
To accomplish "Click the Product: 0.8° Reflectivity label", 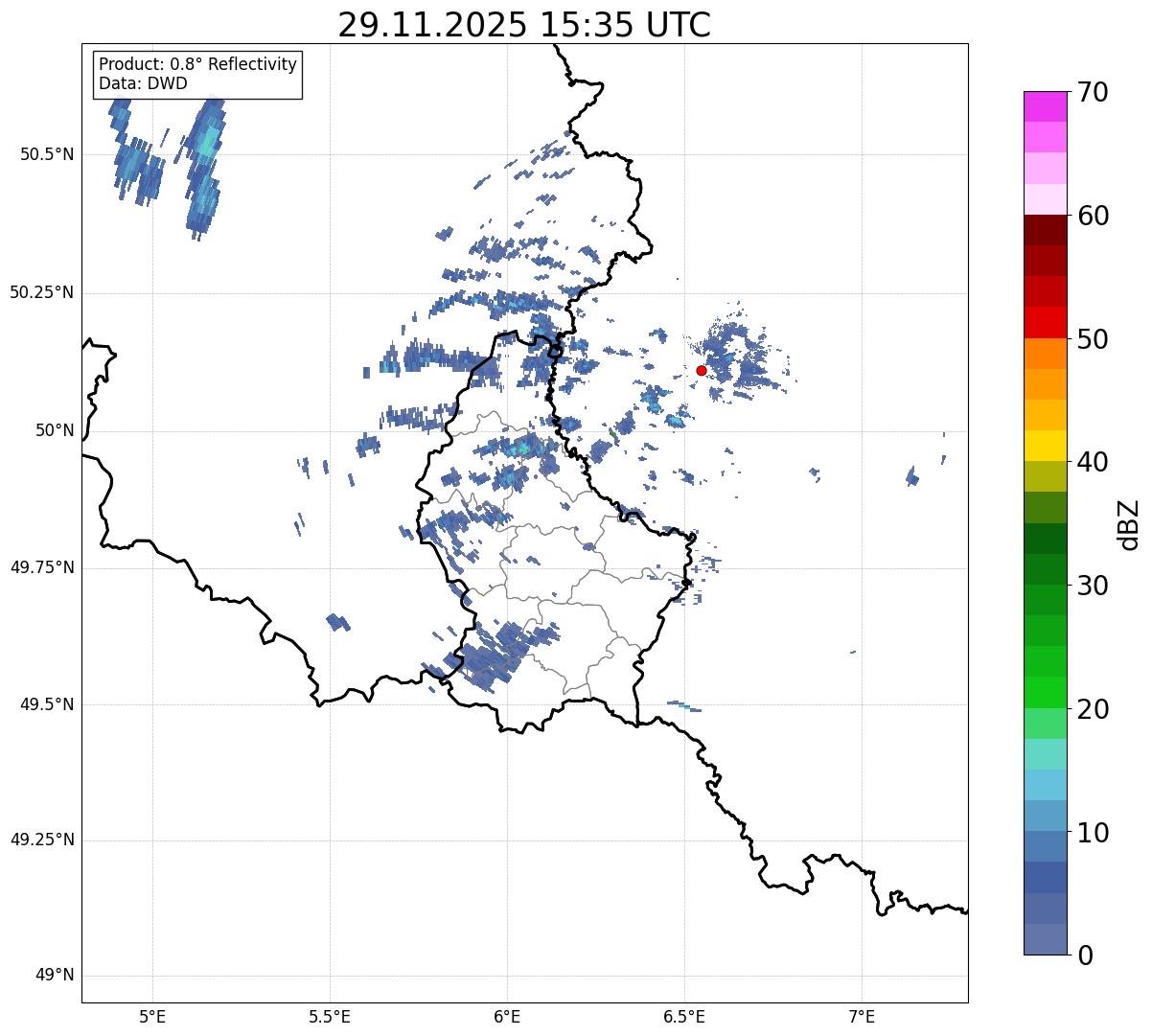I will pyautogui.click(x=198, y=64).
